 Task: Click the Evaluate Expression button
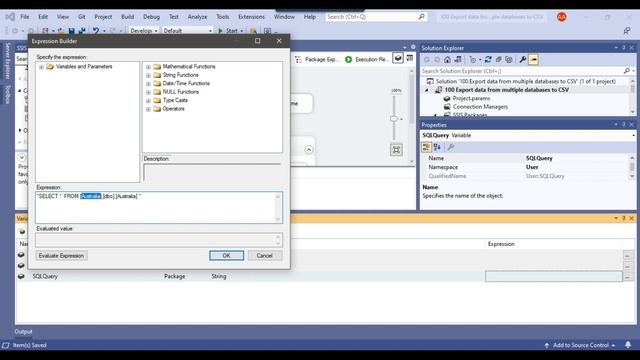[61, 256]
